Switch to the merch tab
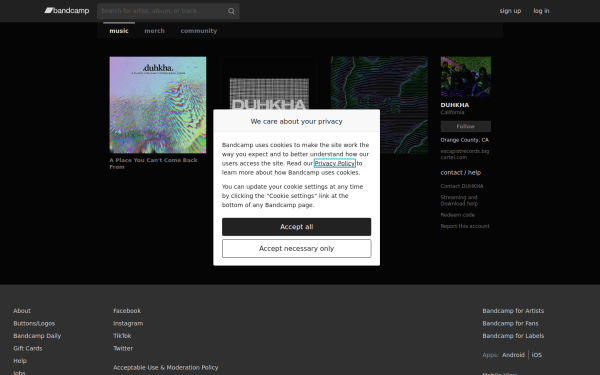600x375 pixels. coord(154,31)
